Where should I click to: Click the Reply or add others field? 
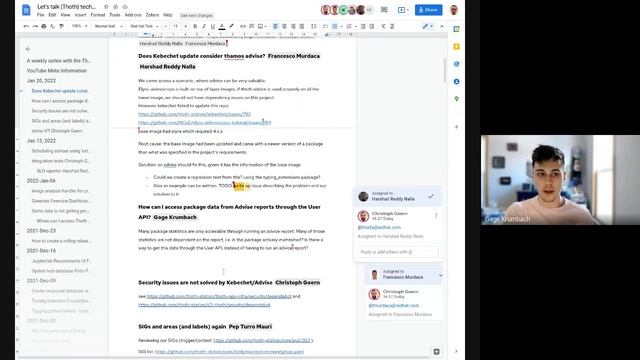click(398, 252)
